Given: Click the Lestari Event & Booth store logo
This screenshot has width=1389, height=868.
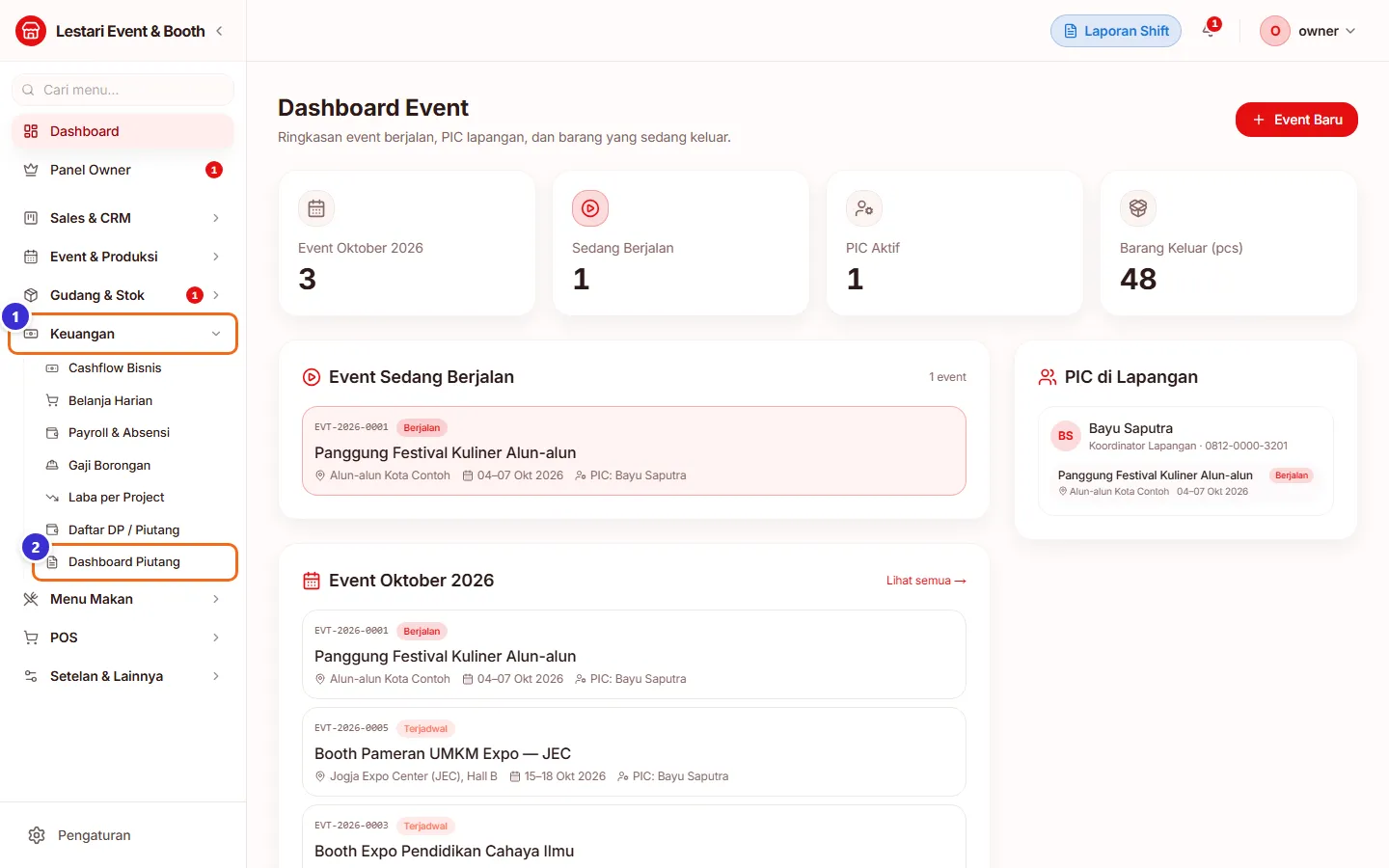Looking at the screenshot, I should point(31,31).
